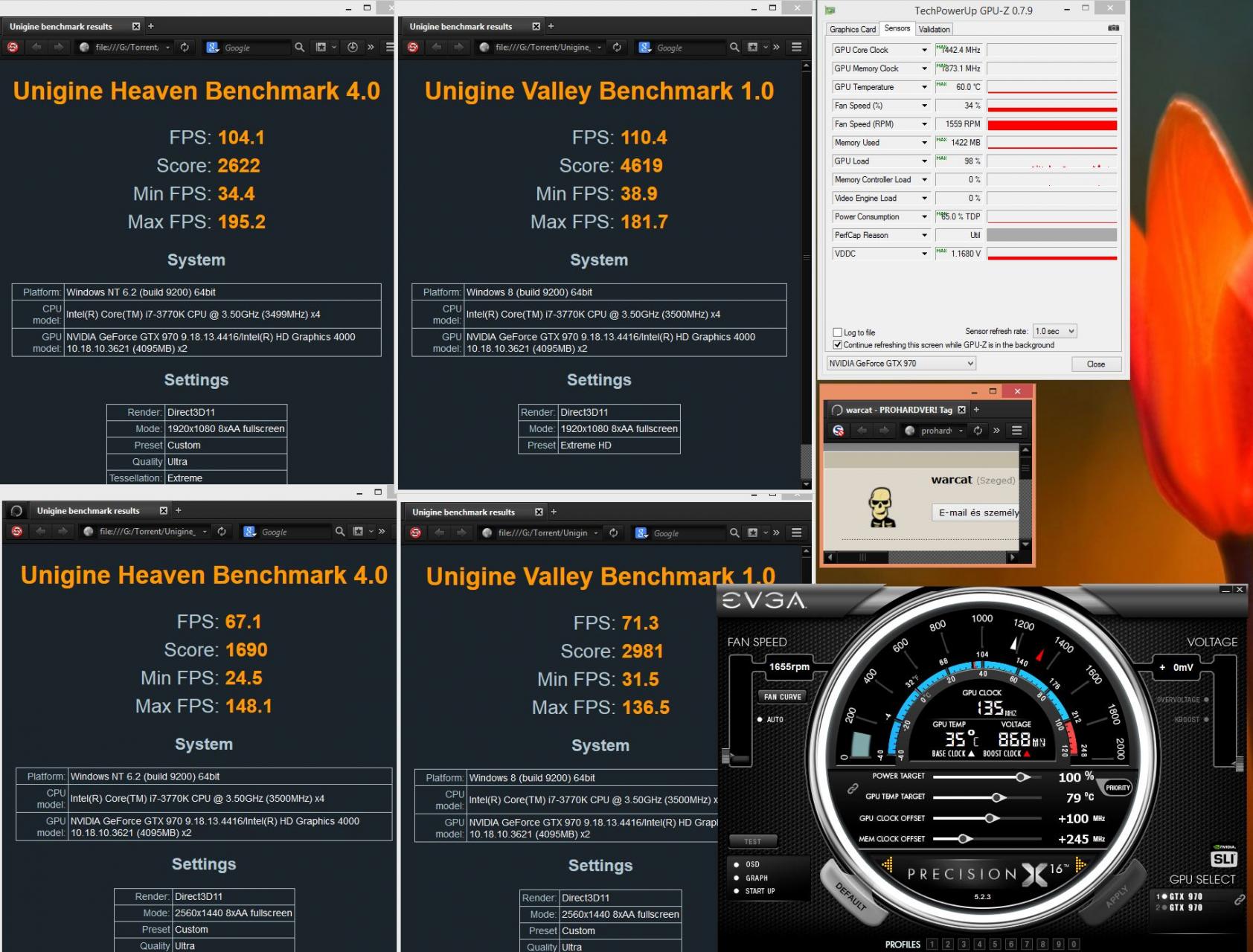Click the GPU sync link icon in GPU Select
The width and height of the screenshot is (1253, 952).
[x=1240, y=900]
